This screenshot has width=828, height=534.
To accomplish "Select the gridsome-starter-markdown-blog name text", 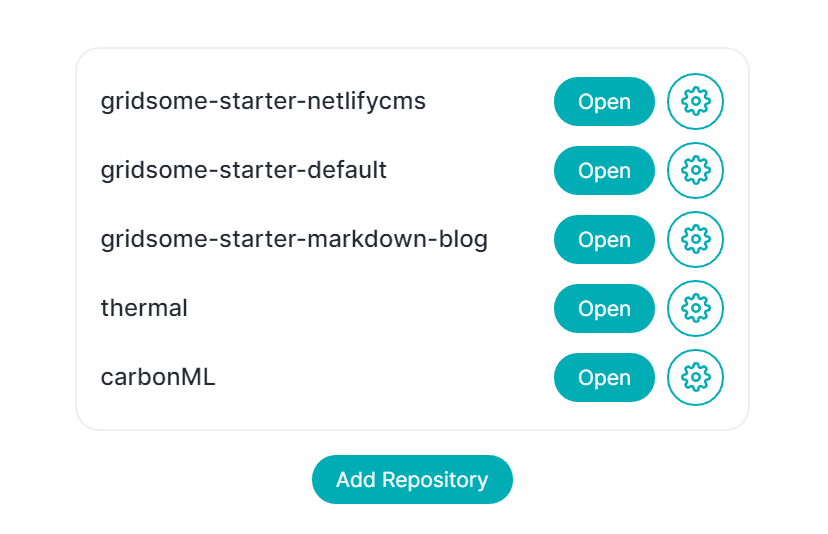I will [x=294, y=239].
